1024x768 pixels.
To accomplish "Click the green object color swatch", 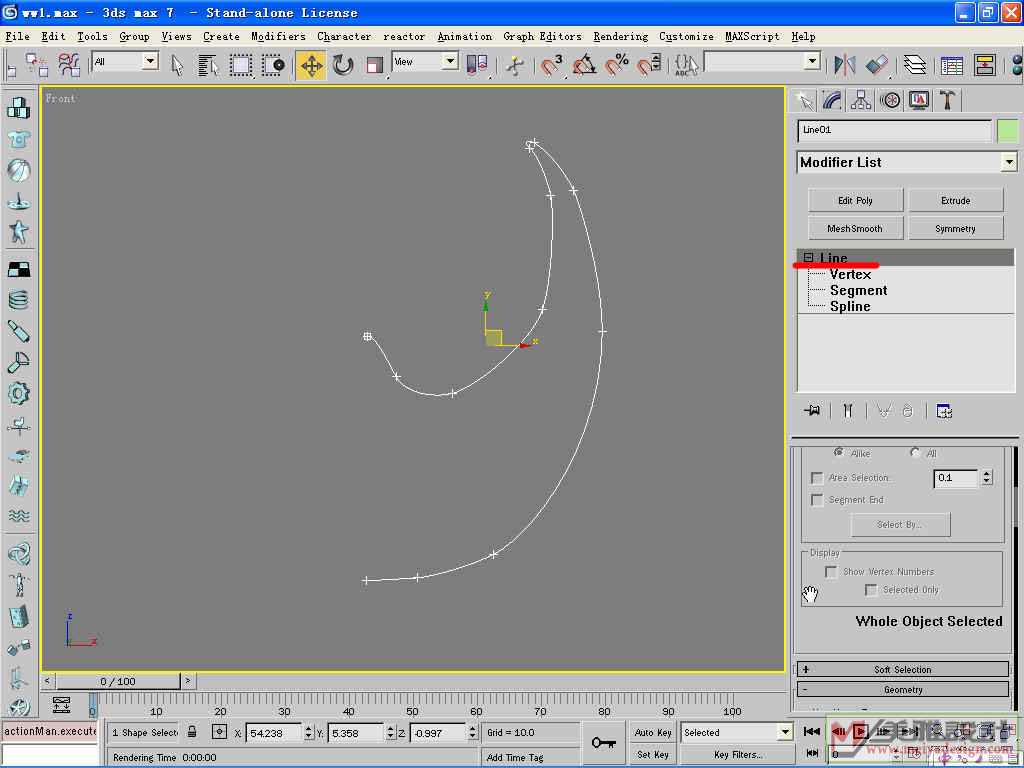I will pos(1008,131).
